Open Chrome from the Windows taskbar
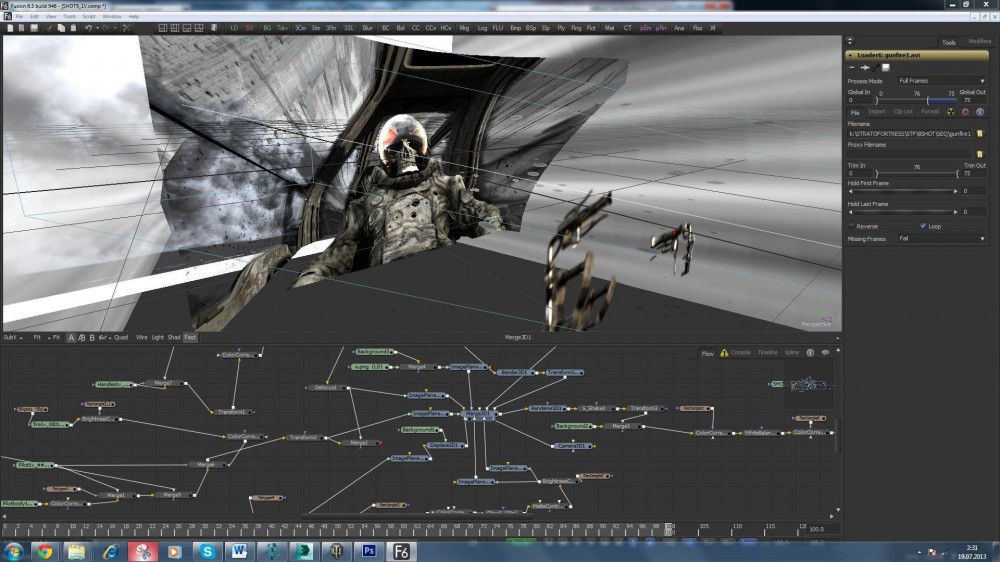Viewport: 1000px width, 562px height. pos(45,551)
